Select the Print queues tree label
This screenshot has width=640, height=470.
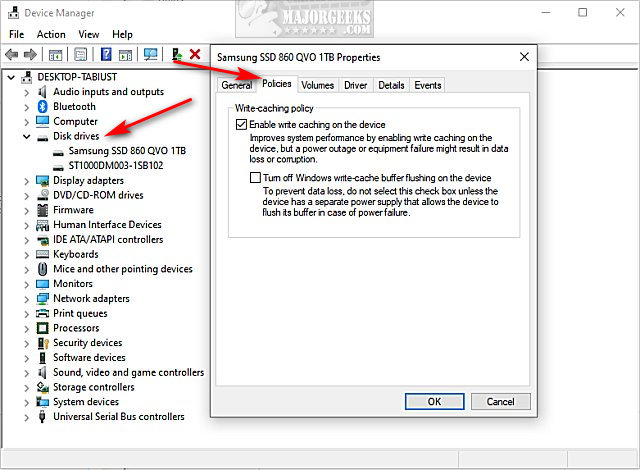point(80,313)
